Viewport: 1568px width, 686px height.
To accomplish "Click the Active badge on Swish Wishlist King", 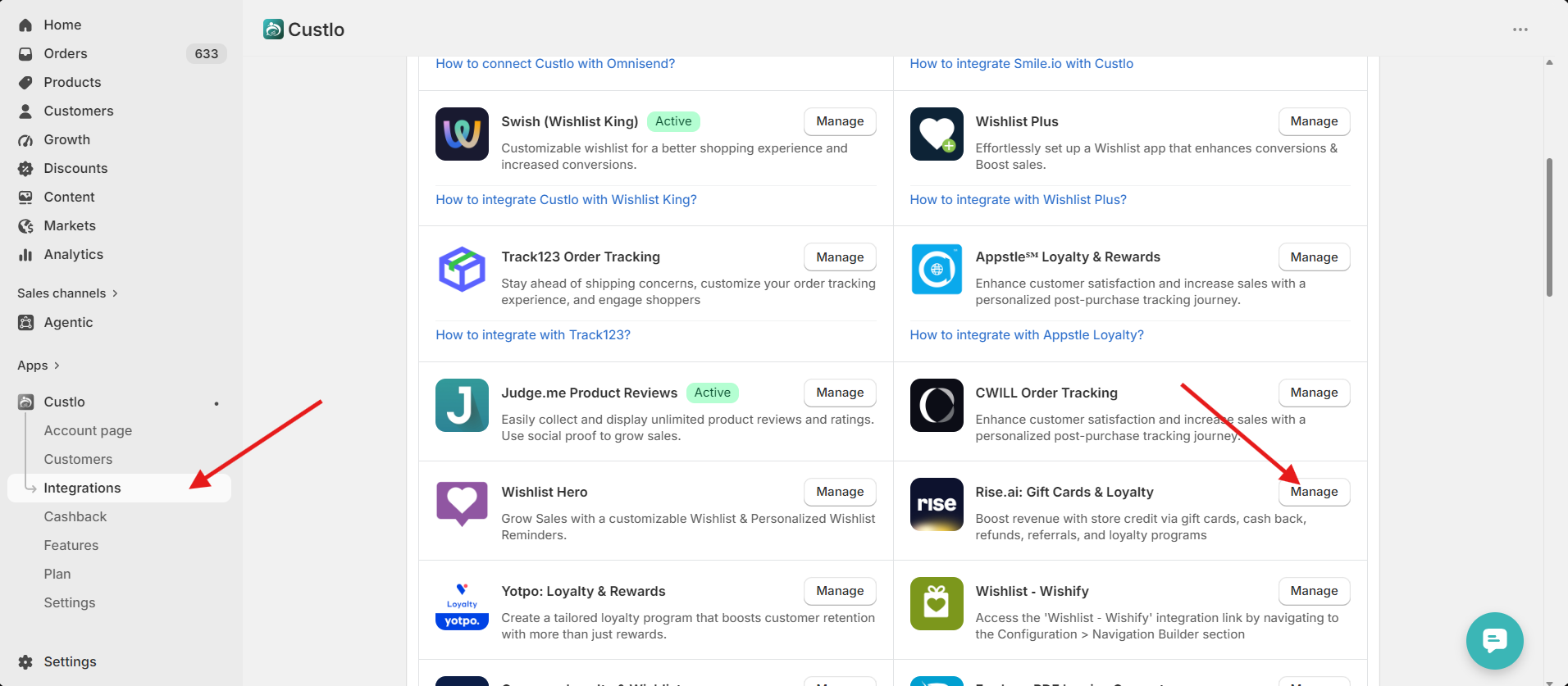I will click(x=673, y=121).
